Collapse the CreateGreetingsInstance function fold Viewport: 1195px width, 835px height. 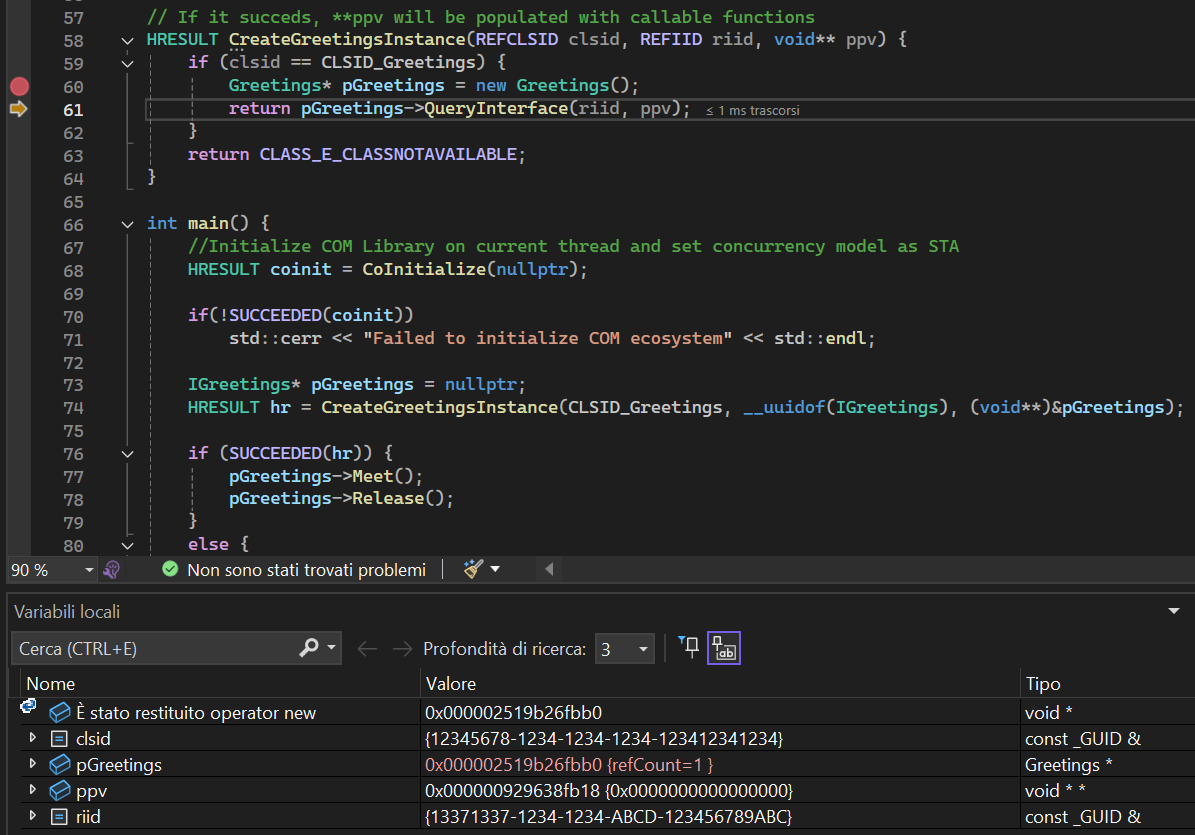point(126,41)
